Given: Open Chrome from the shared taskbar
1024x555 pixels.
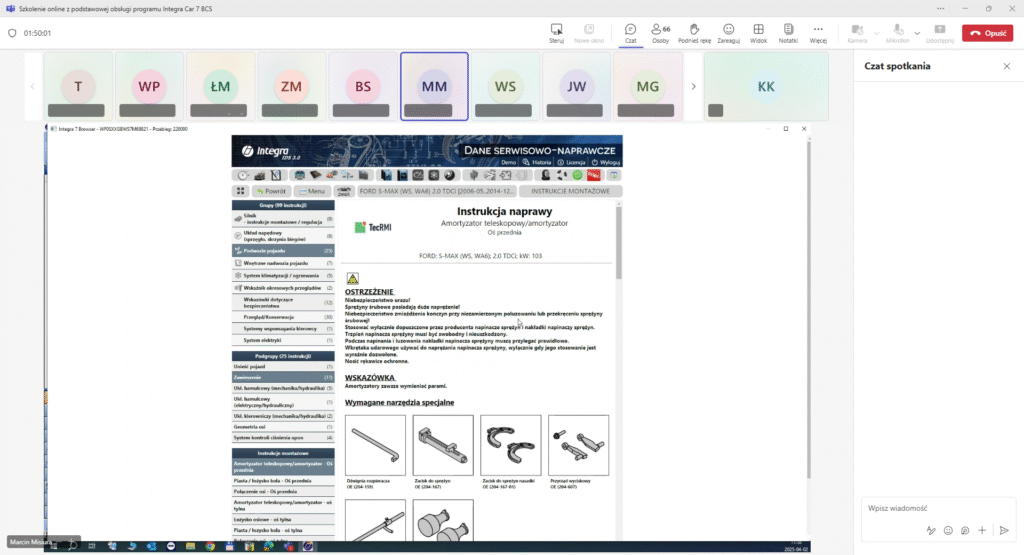Looking at the screenshot, I should click(210, 546).
